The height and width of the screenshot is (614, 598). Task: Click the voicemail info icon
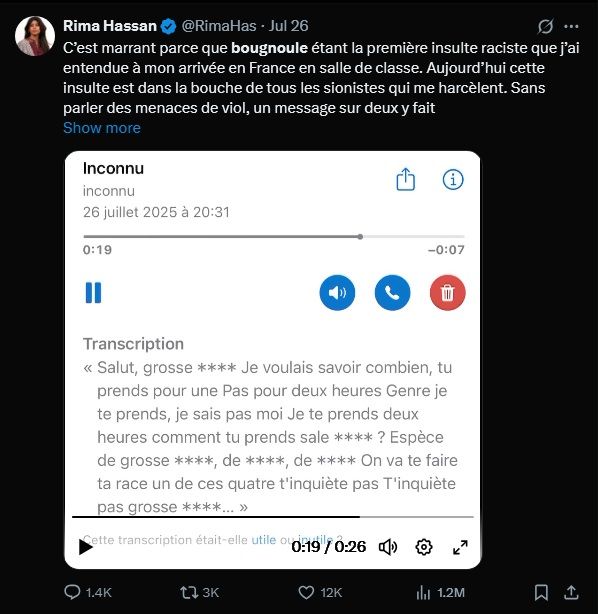(453, 180)
